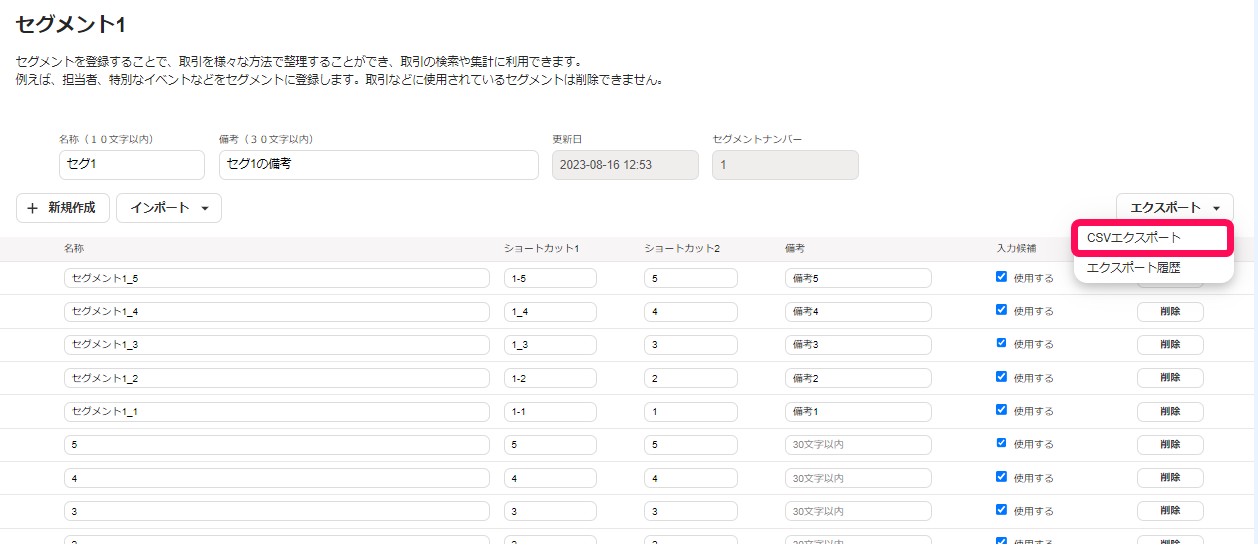
Task: Click 削除 for row named 3
Action: [x=1170, y=511]
